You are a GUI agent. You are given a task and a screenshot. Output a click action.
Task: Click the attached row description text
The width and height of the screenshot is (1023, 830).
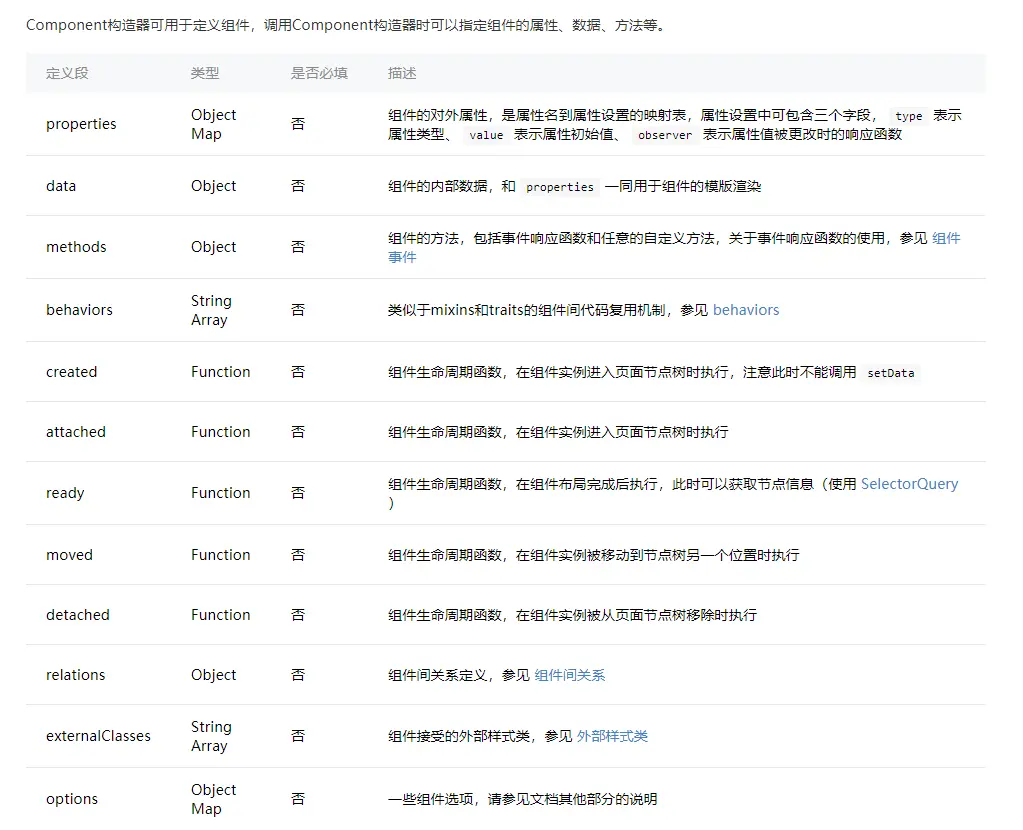(558, 432)
